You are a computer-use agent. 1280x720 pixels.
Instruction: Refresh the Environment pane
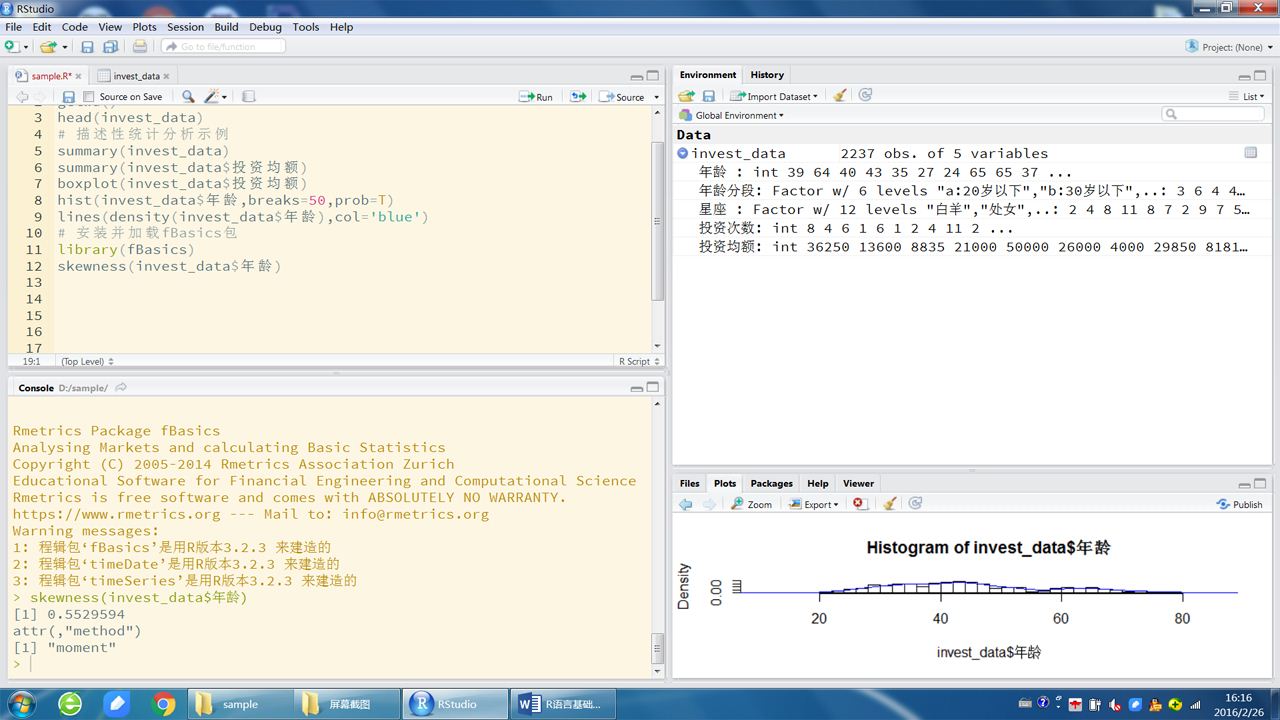click(x=865, y=95)
